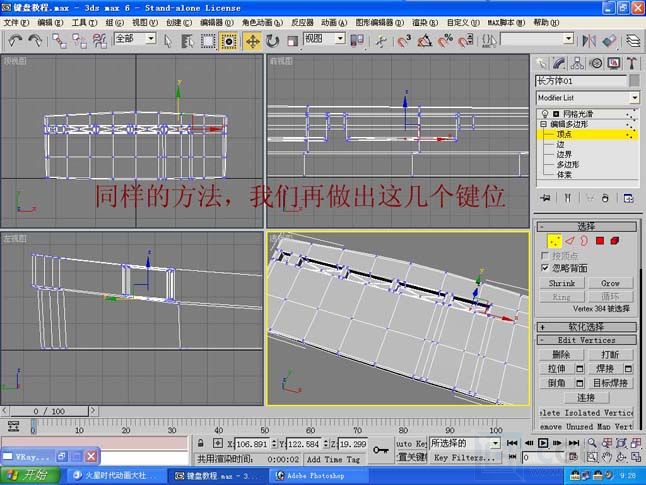Open the Modify command panel tab

[559, 63]
